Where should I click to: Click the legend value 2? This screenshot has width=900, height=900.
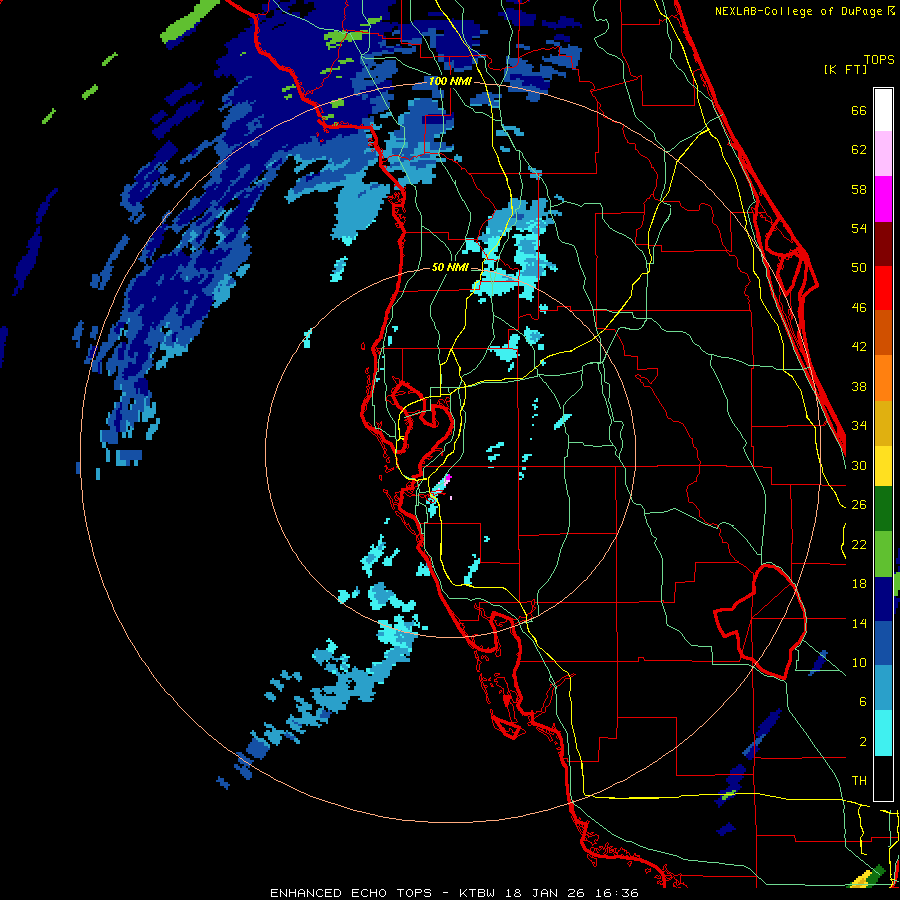tap(863, 742)
